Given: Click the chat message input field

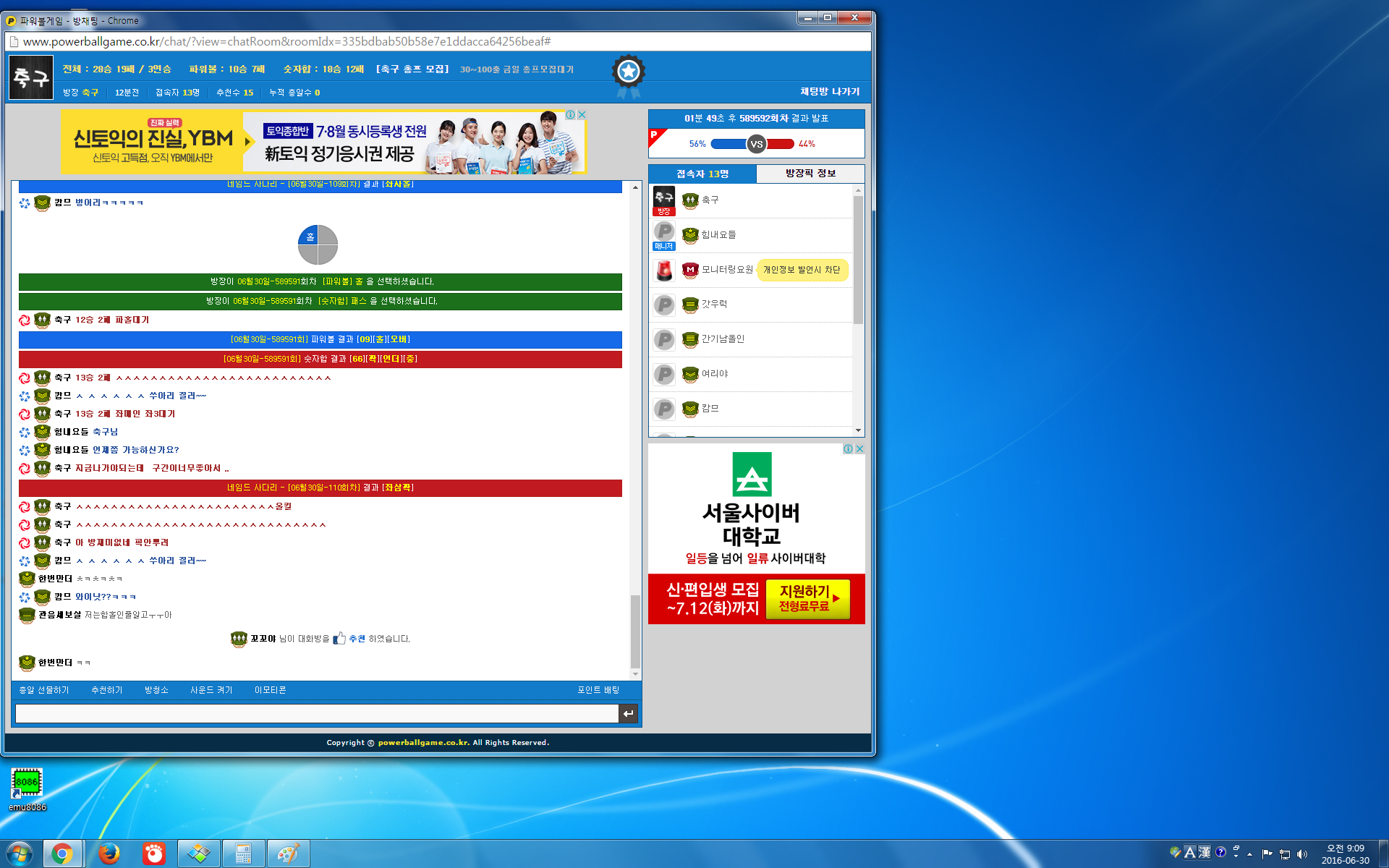Looking at the screenshot, I should pos(317,713).
